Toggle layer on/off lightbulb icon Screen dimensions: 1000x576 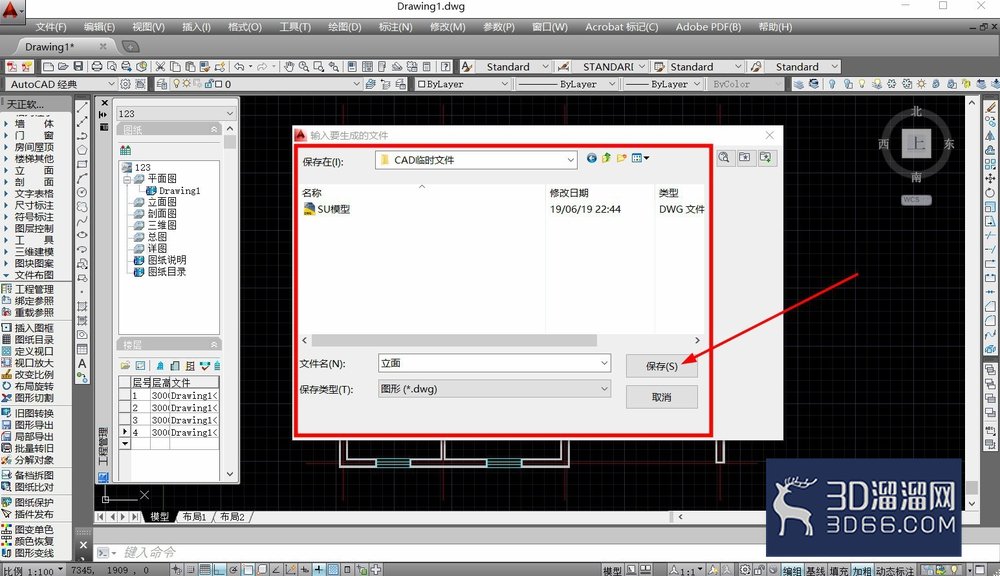tap(177, 84)
